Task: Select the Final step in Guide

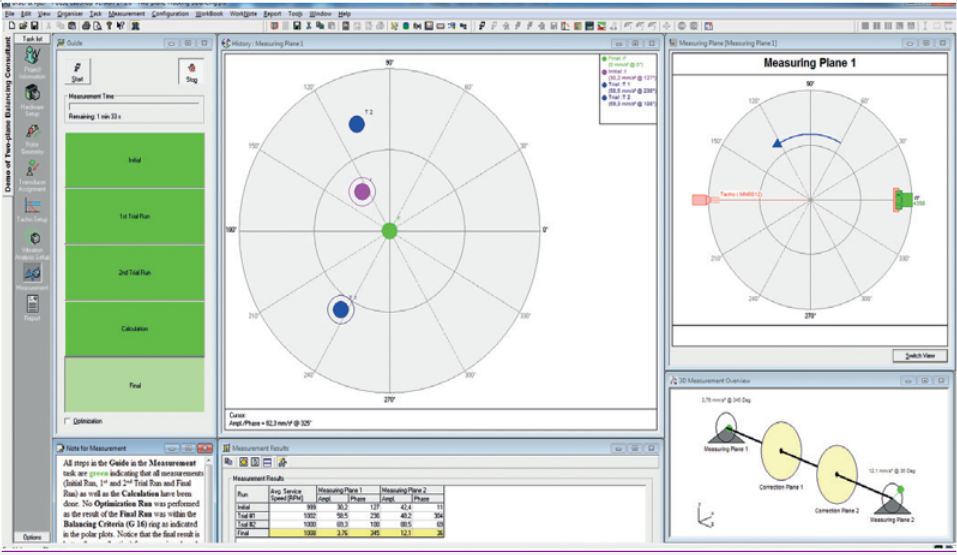Action: coord(134,385)
